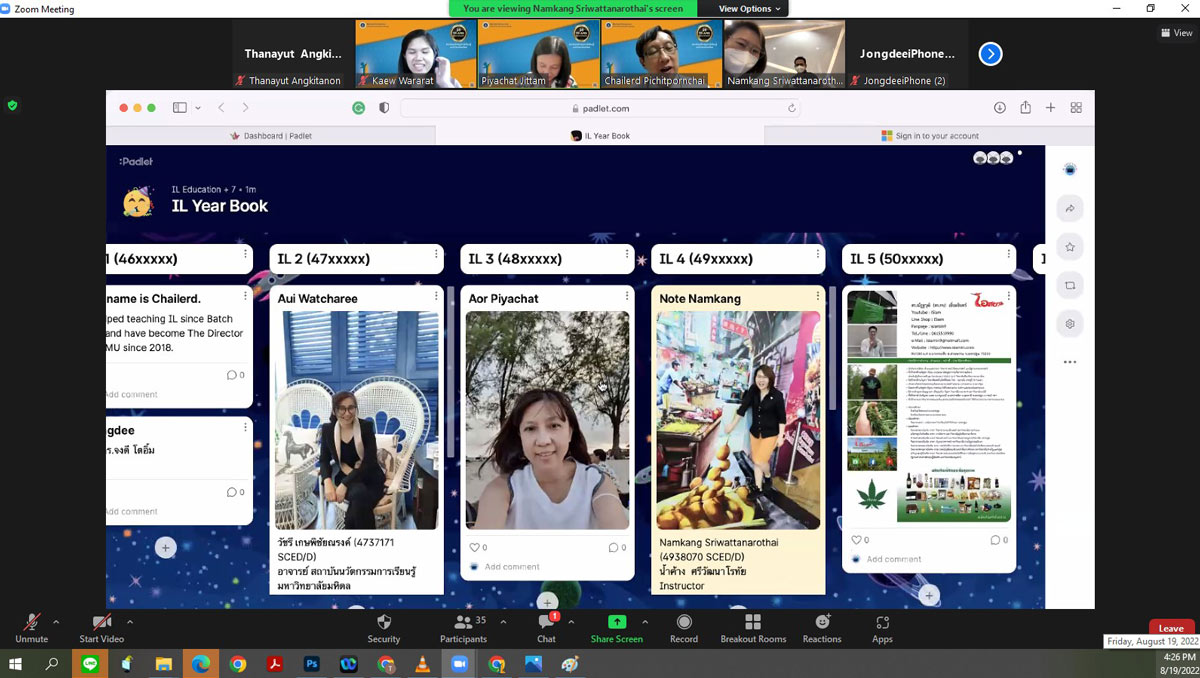Viewport: 1200px width, 678px height.
Task: Start Video camera toggle
Action: tap(101, 622)
